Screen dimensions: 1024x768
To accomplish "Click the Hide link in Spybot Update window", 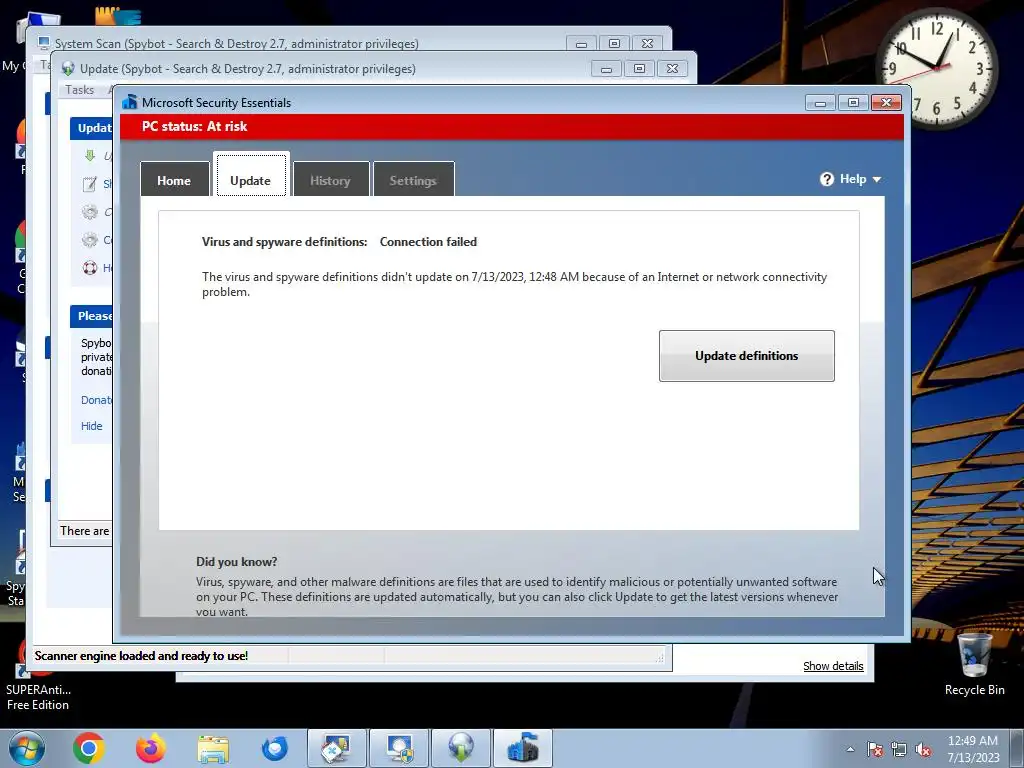I will pos(91,426).
